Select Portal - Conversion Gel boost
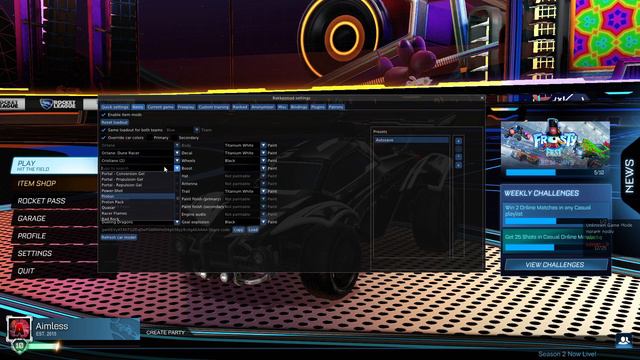The width and height of the screenshot is (640, 360). [x=138, y=173]
